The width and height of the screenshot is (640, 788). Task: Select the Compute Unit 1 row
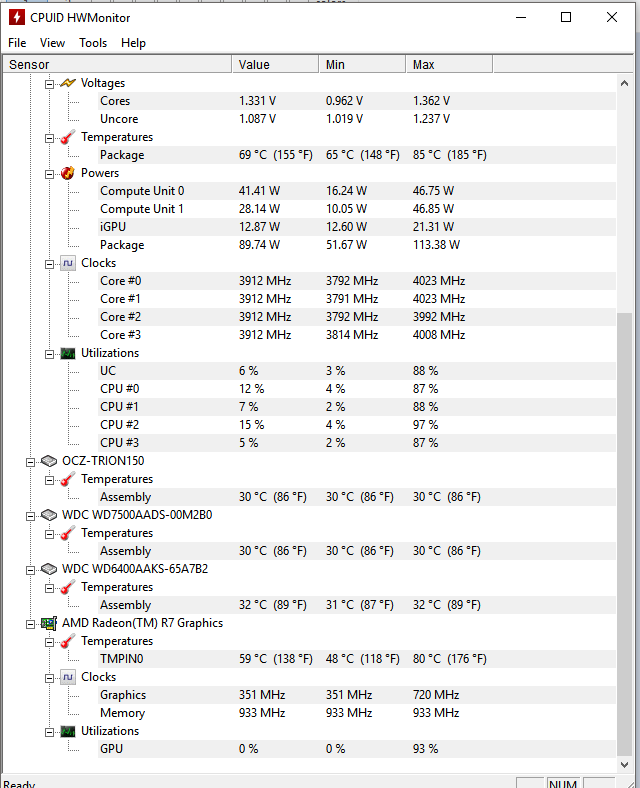pos(358,209)
